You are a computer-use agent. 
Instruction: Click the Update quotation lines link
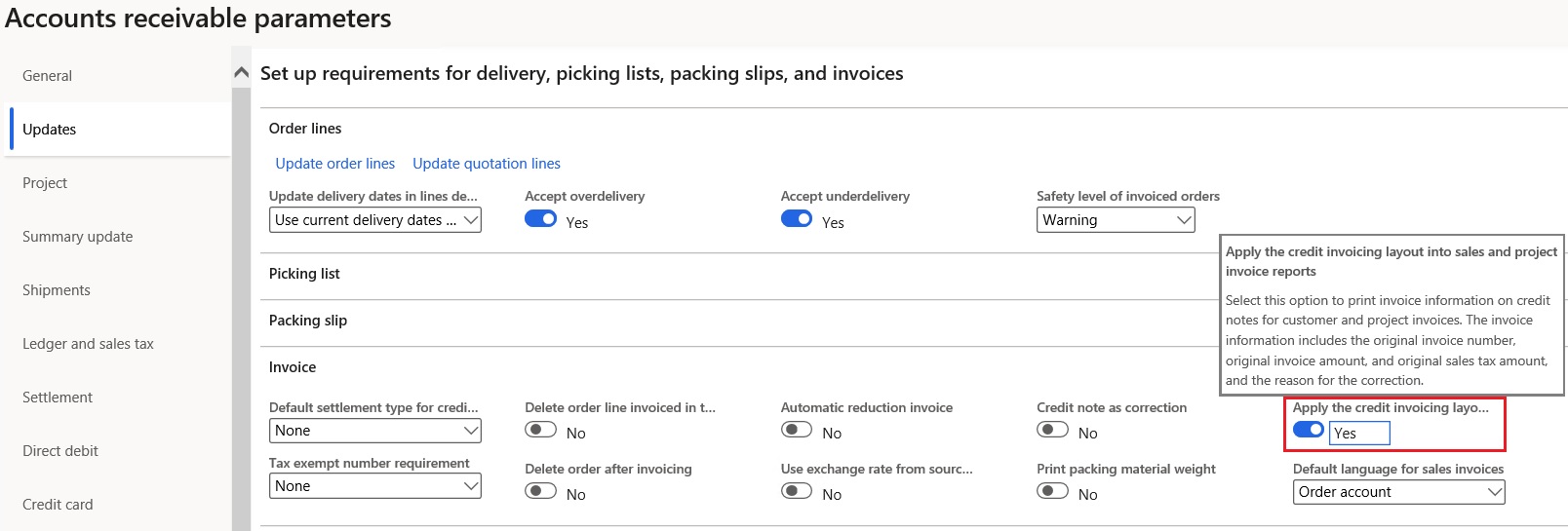click(x=487, y=164)
